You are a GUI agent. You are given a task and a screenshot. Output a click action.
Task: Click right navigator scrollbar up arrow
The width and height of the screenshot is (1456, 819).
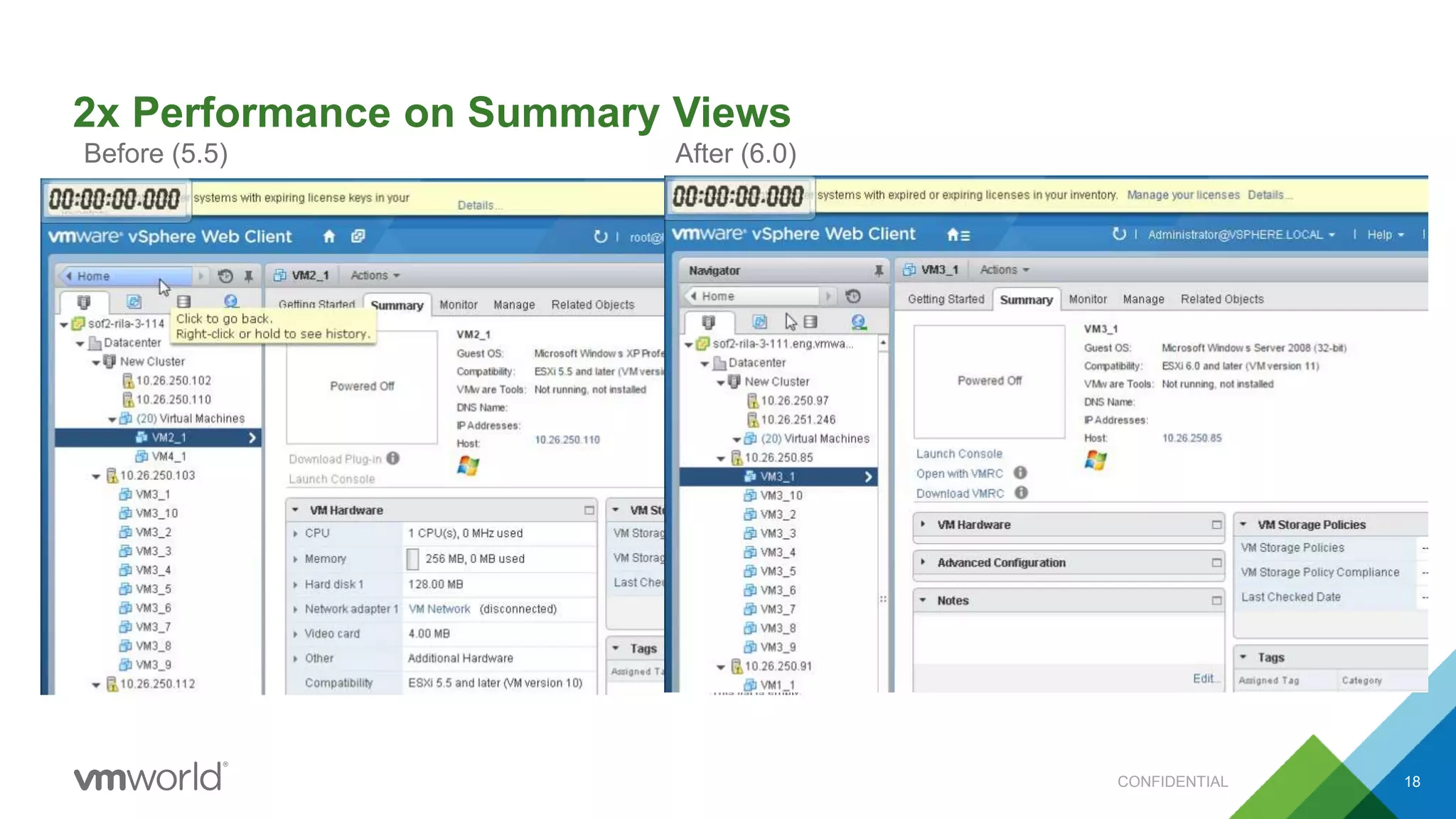coord(883,343)
